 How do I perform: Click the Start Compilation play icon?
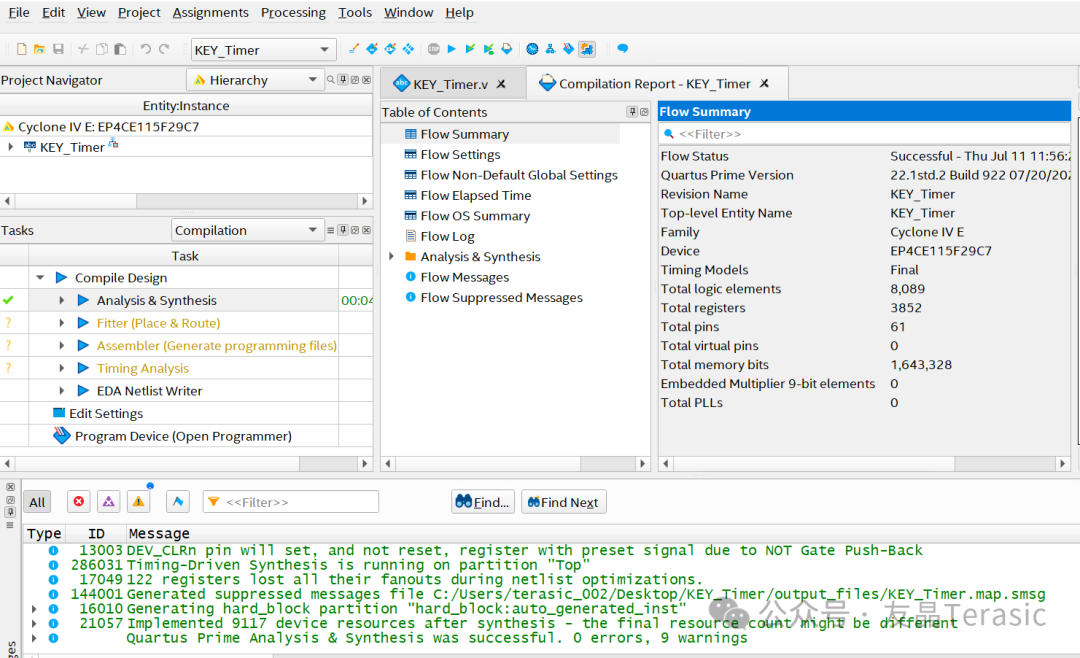pyautogui.click(x=452, y=49)
